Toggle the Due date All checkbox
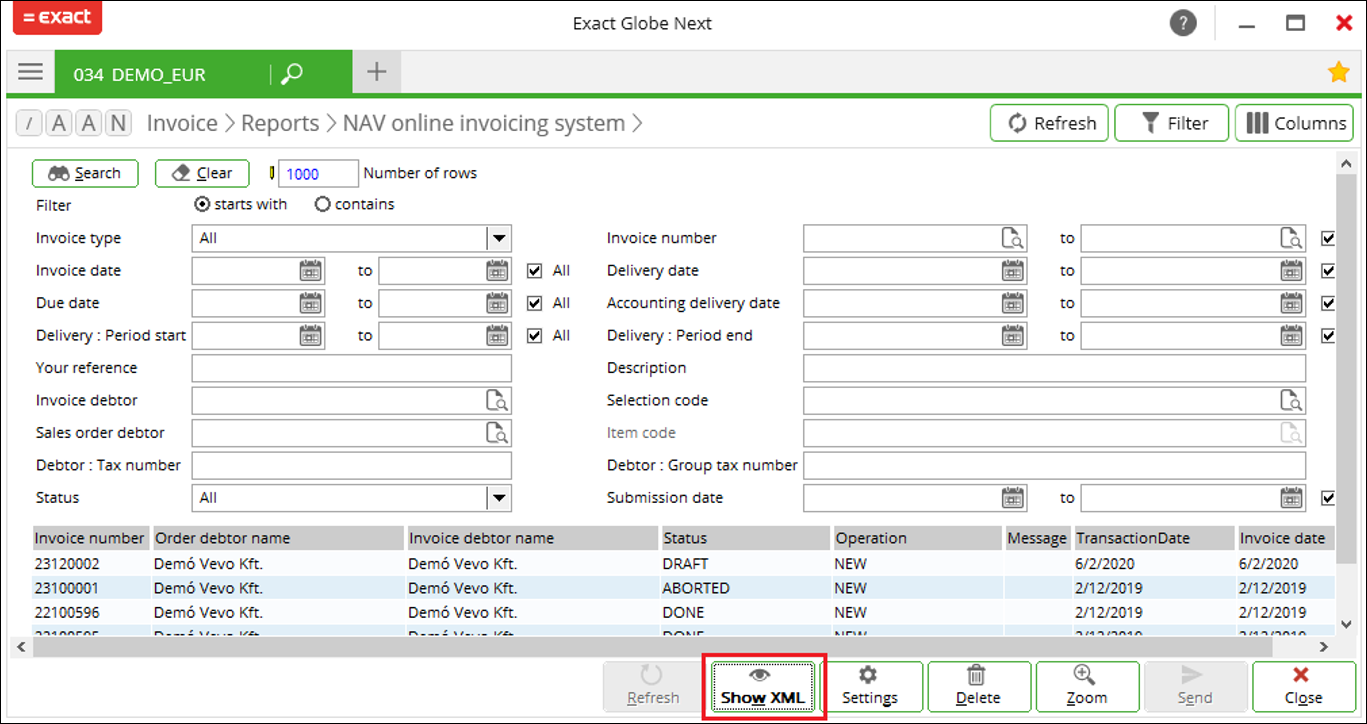Image resolution: width=1367 pixels, height=724 pixels. pos(535,303)
